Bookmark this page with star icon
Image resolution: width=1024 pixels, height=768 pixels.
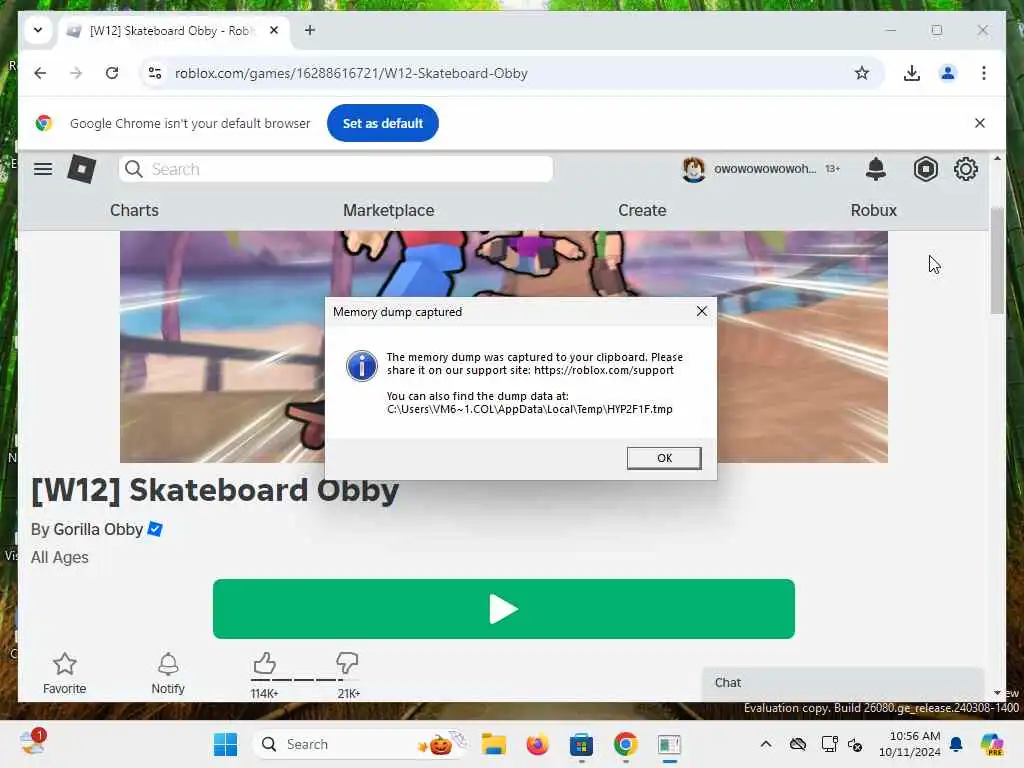click(861, 73)
